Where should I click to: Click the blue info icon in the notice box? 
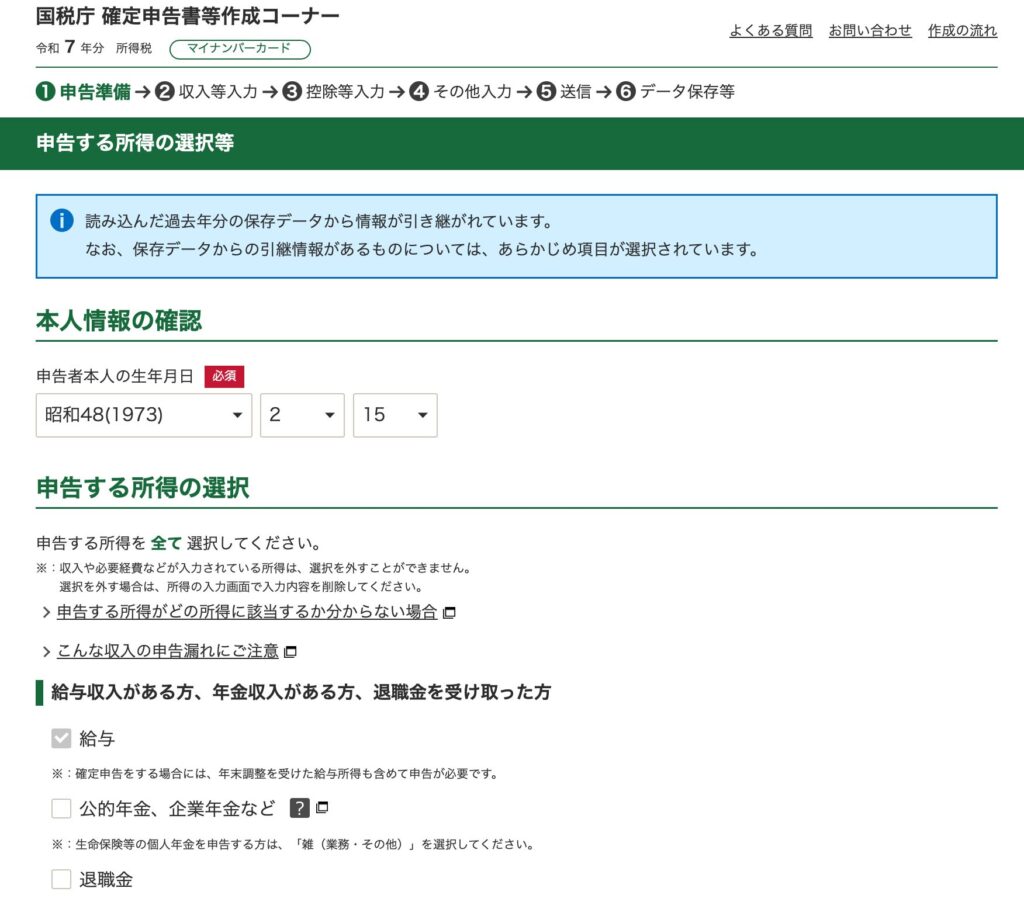click(62, 221)
